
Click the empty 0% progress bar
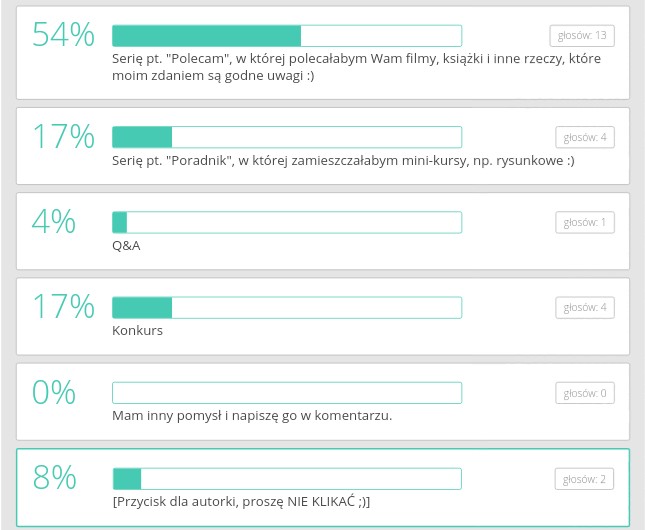[x=286, y=393]
